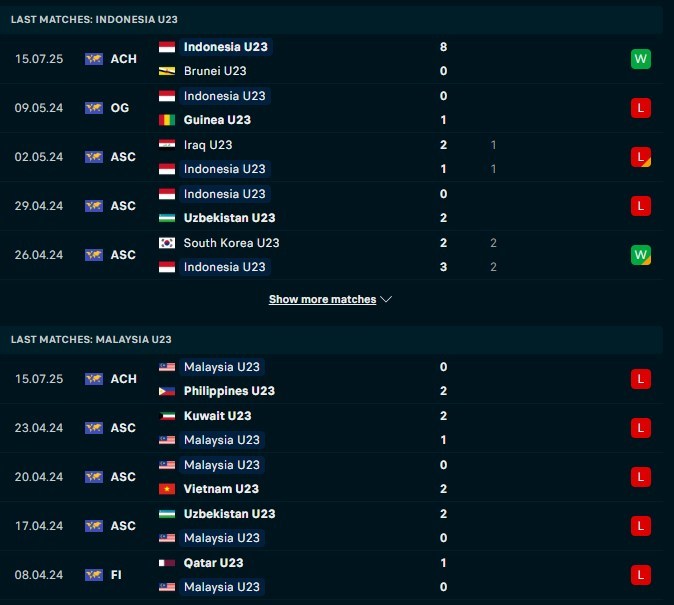674x605 pixels.
Task: Click the Philippines U23 flag icon
Action: coord(167,391)
